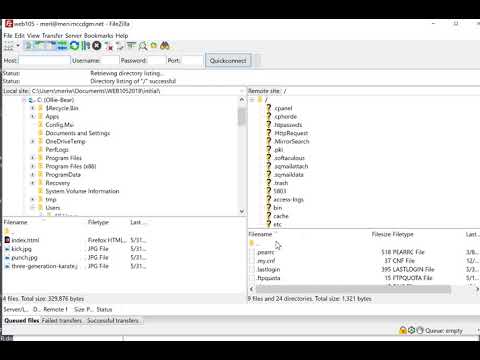Select the remote .softaculous folder
This screenshot has height=360, width=480.
click(289, 158)
